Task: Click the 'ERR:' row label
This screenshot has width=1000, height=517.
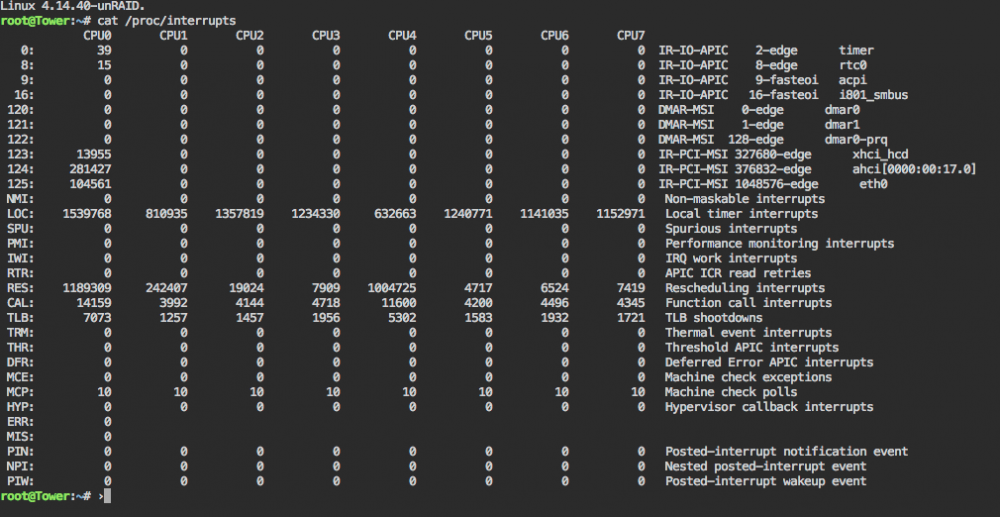Action: [20, 422]
